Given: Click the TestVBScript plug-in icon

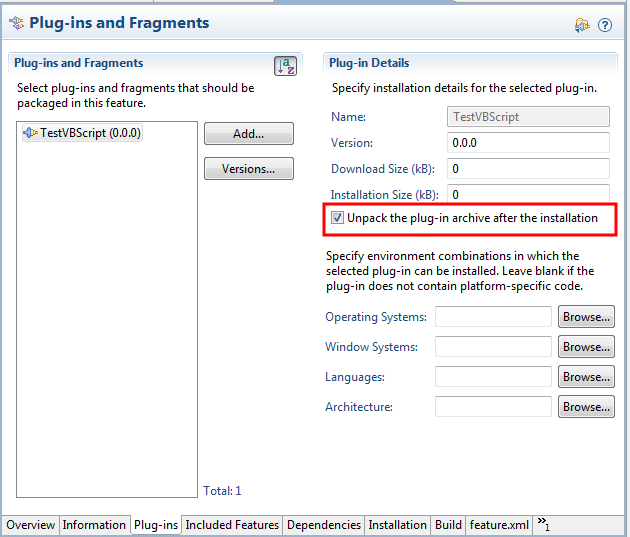Looking at the screenshot, I should pos(30,133).
